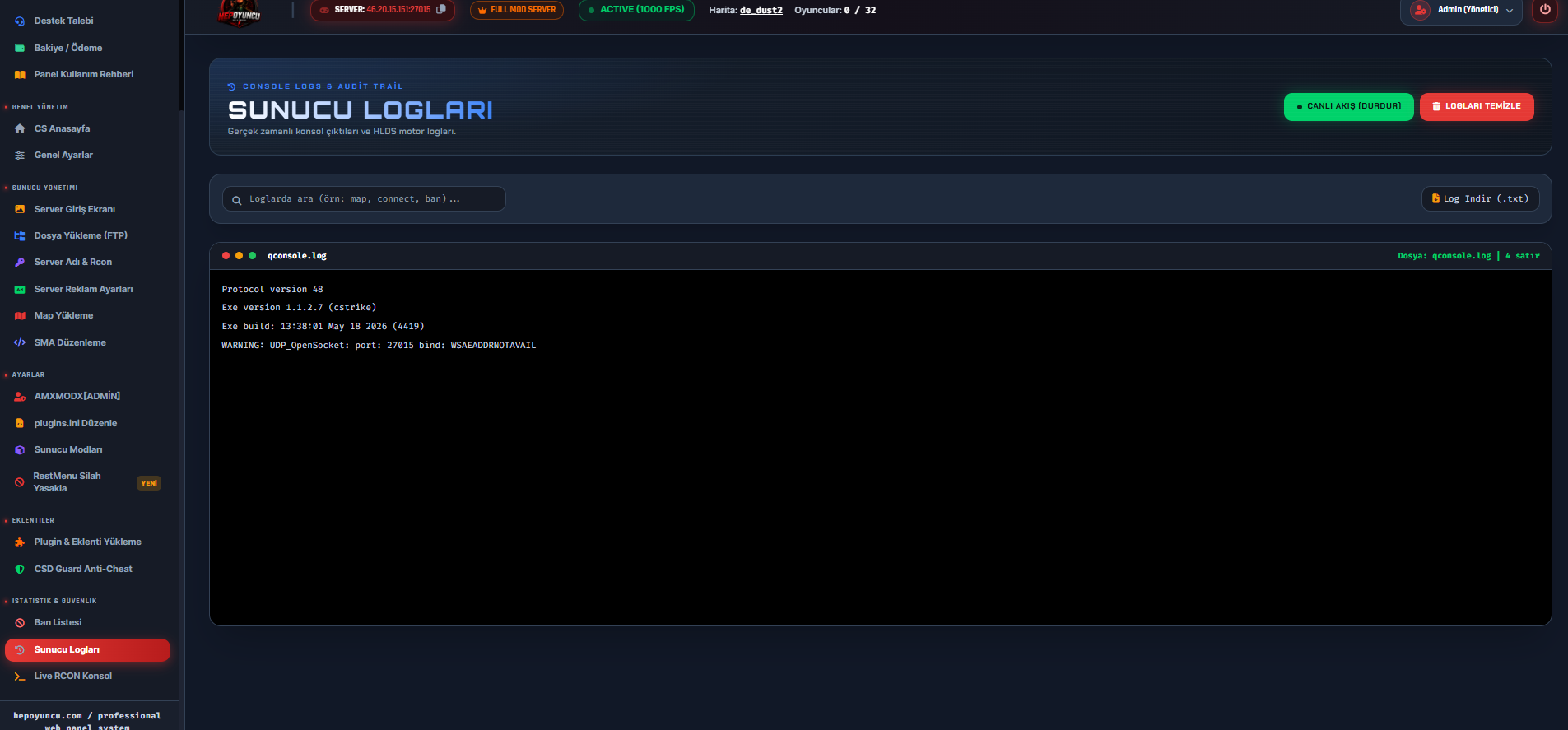The image size is (1568, 730).
Task: Click the 'Exe version 1.1.2.7 (cstrike)' line
Action: click(299, 308)
